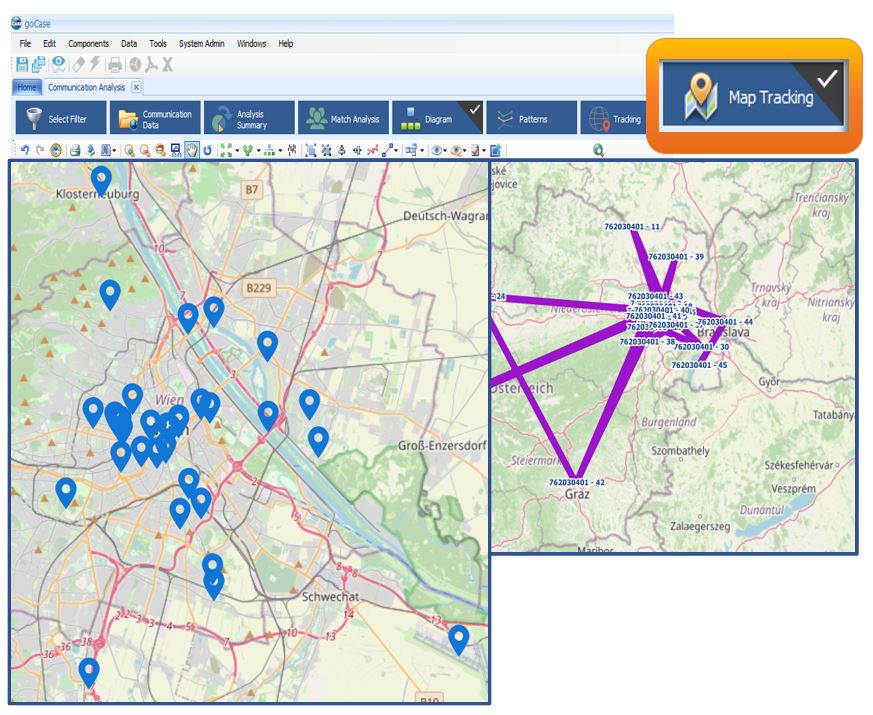Select the Diagram step button
This screenshot has height=715, width=873.
pos(437,118)
